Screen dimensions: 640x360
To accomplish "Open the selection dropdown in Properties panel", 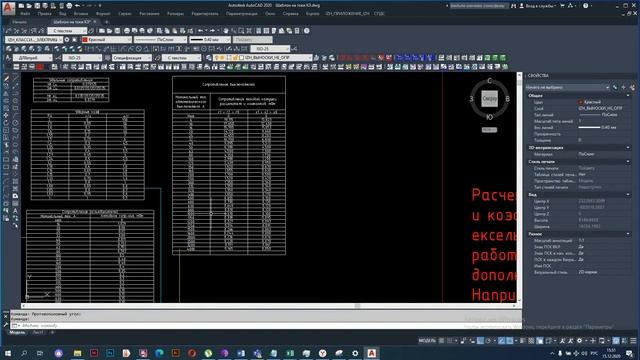I will 567,87.
